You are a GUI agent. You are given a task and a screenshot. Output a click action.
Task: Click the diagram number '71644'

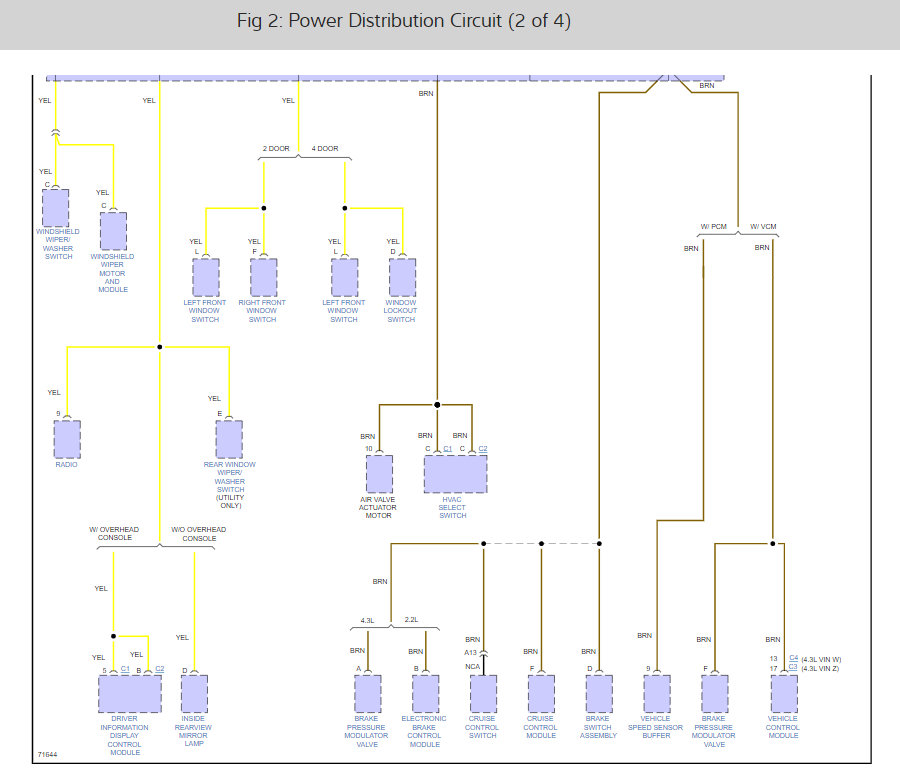point(48,754)
